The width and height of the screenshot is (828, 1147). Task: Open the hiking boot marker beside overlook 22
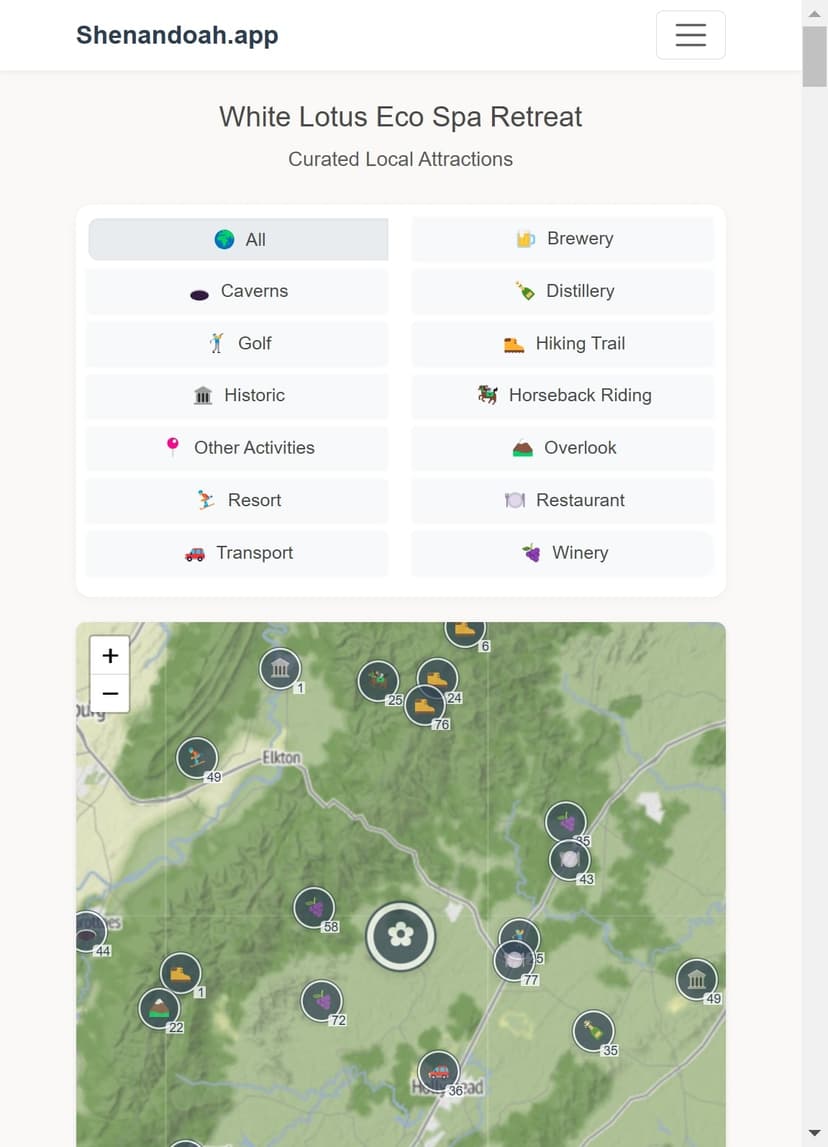[181, 974]
